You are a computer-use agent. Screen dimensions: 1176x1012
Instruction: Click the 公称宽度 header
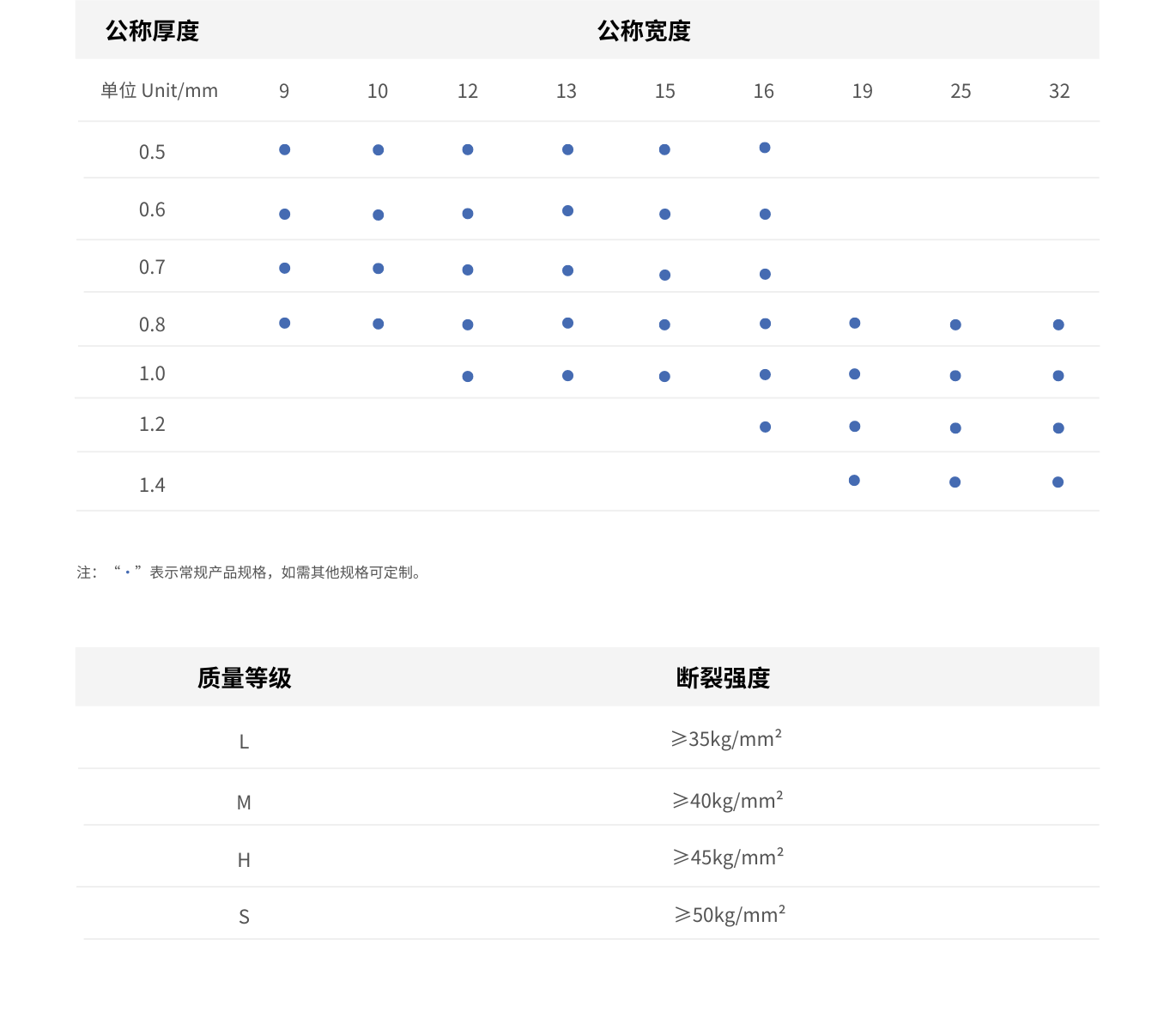click(x=644, y=32)
